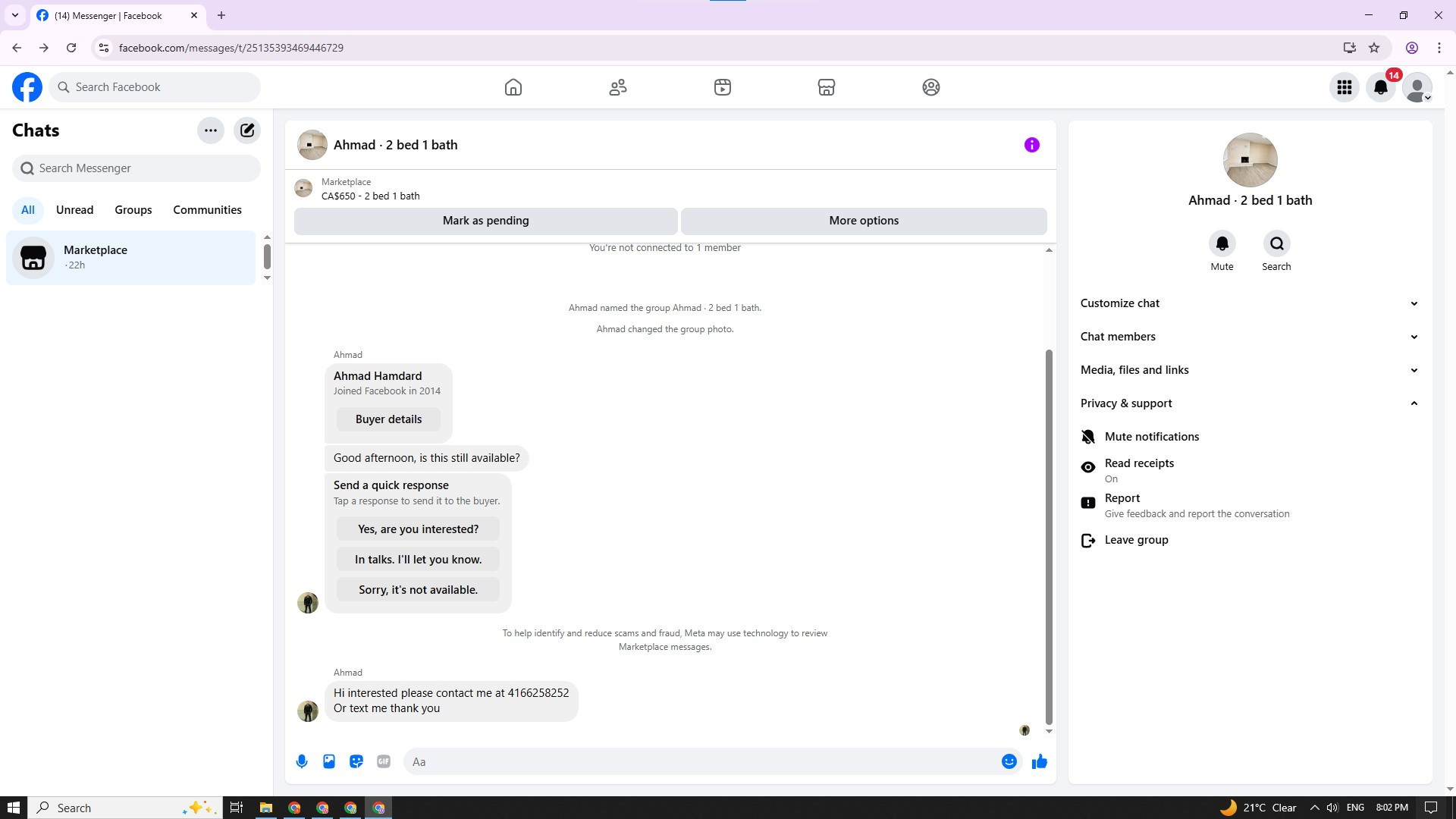Screen dimensions: 1456x819
Task: Expand the Chat members section
Action: click(x=1248, y=337)
